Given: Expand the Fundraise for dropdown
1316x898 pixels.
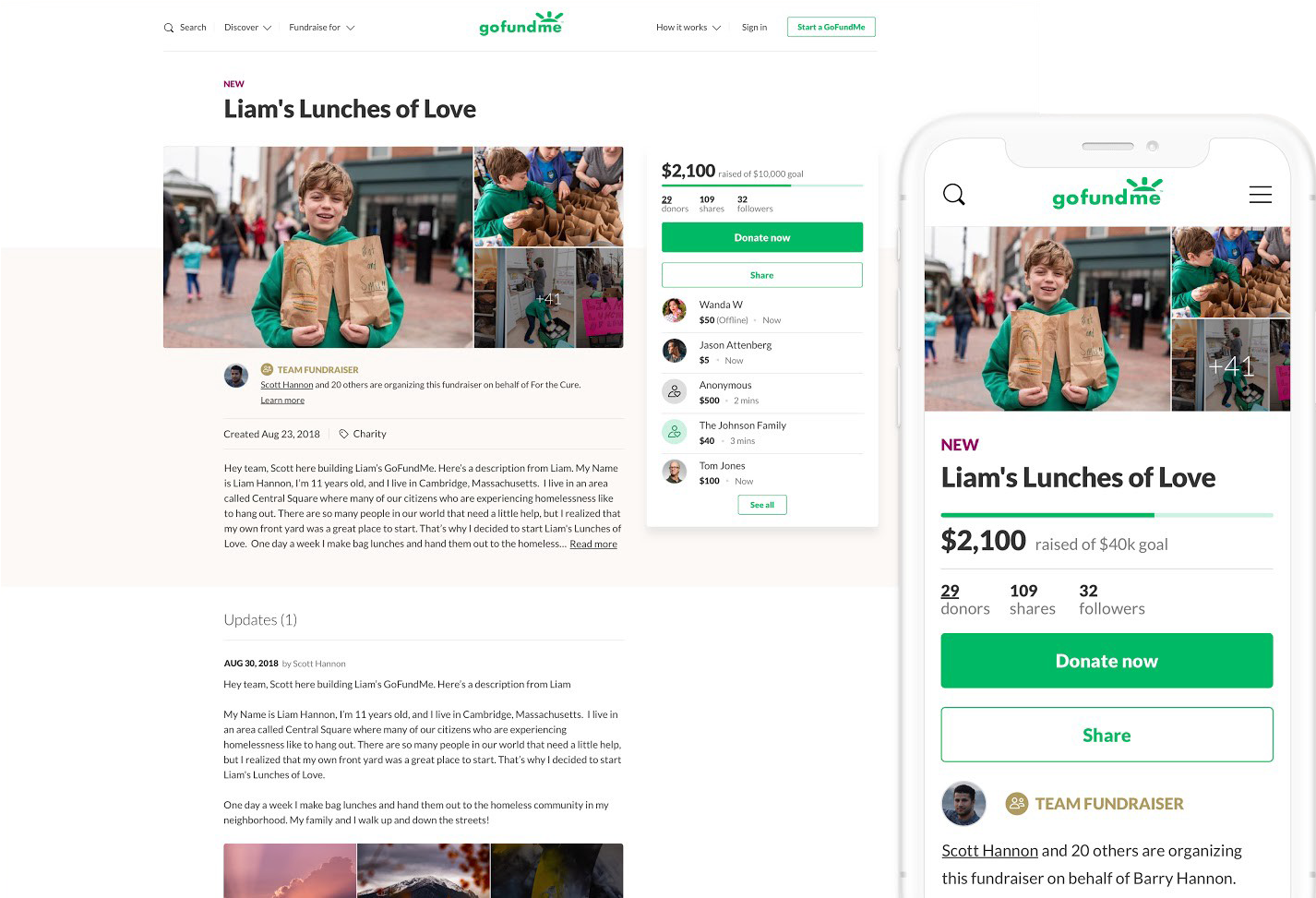Looking at the screenshot, I should point(322,28).
